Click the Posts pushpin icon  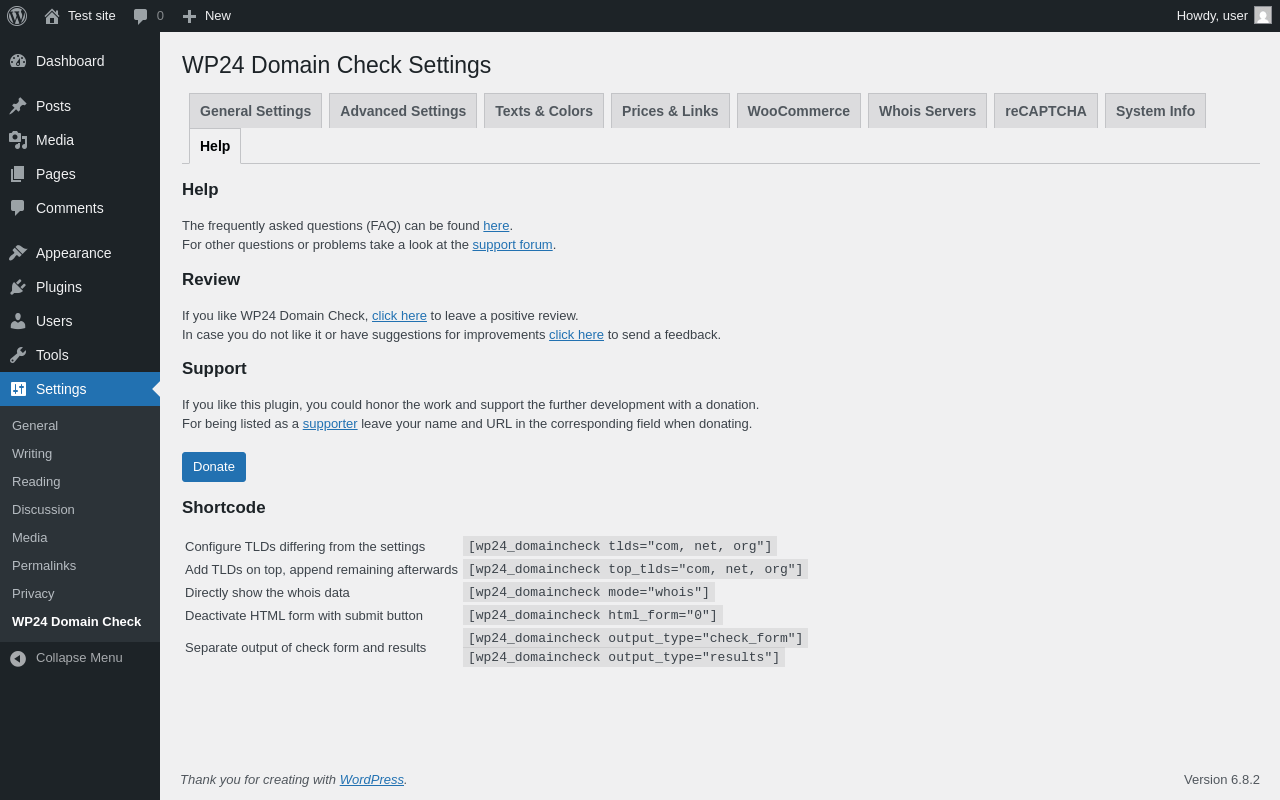point(18,106)
